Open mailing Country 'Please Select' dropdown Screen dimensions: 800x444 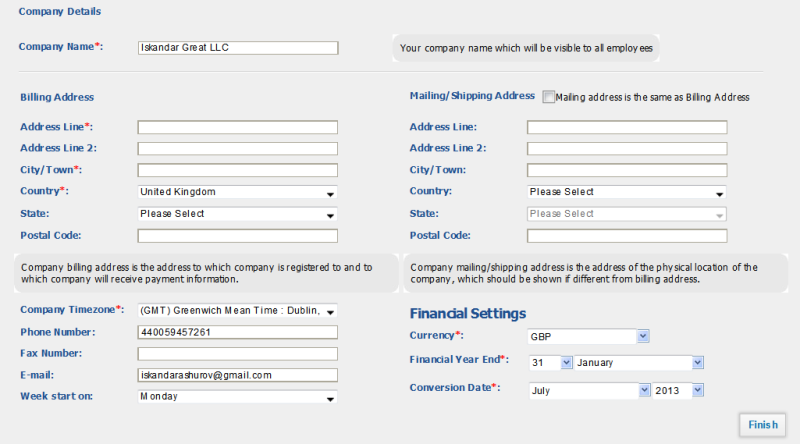(627, 192)
